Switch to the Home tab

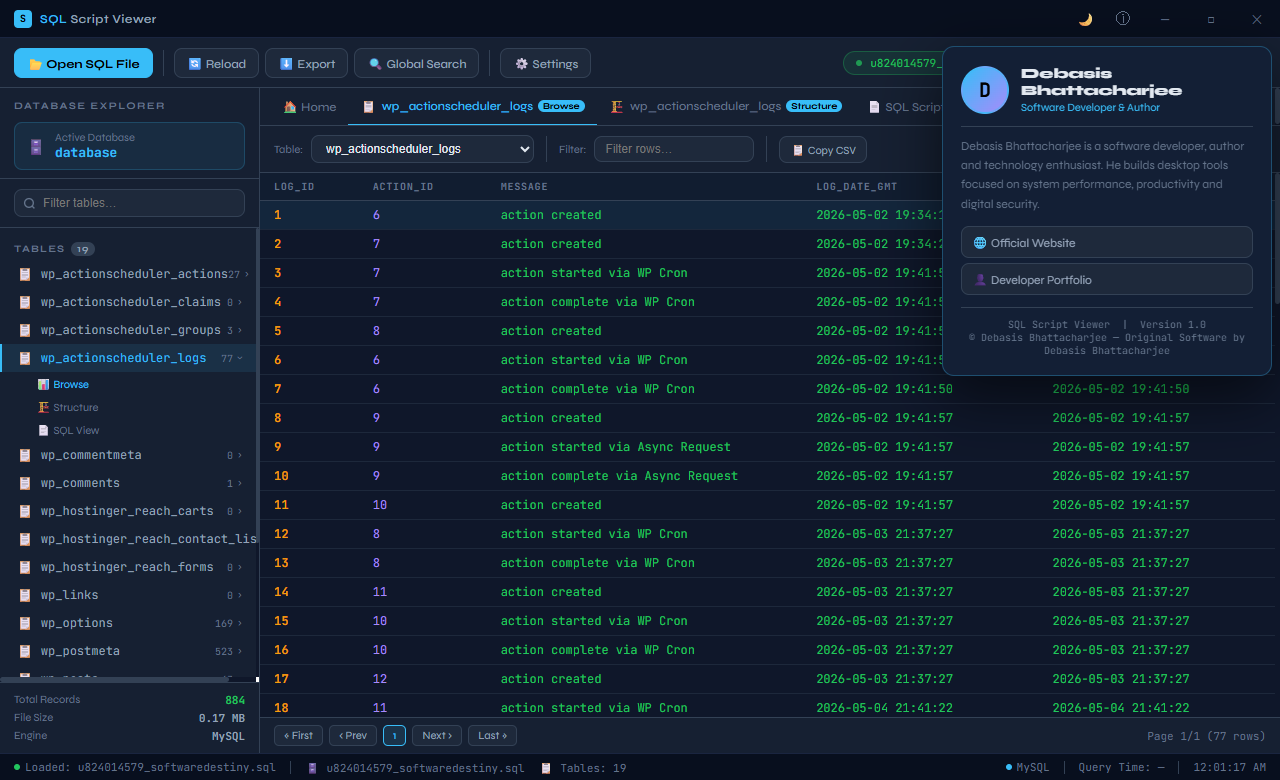pos(309,106)
